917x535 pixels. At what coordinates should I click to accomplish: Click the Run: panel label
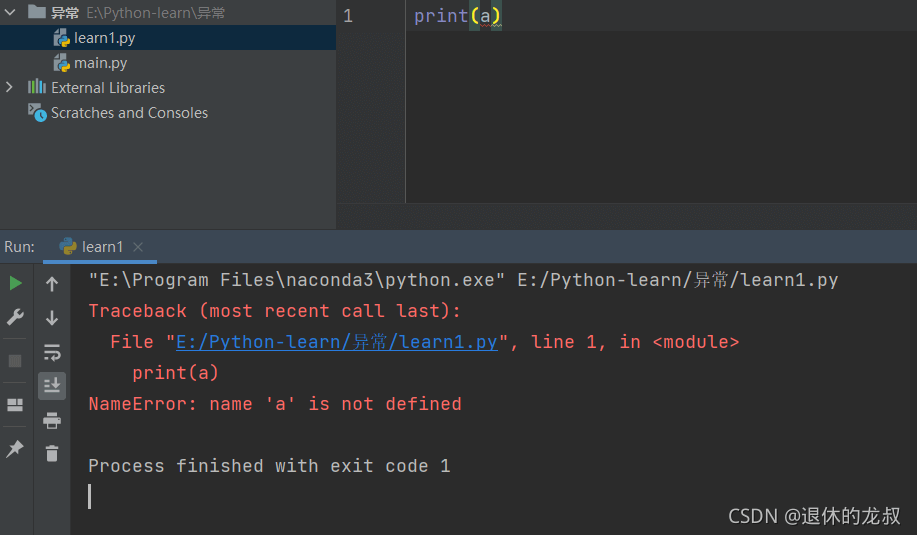click(19, 247)
